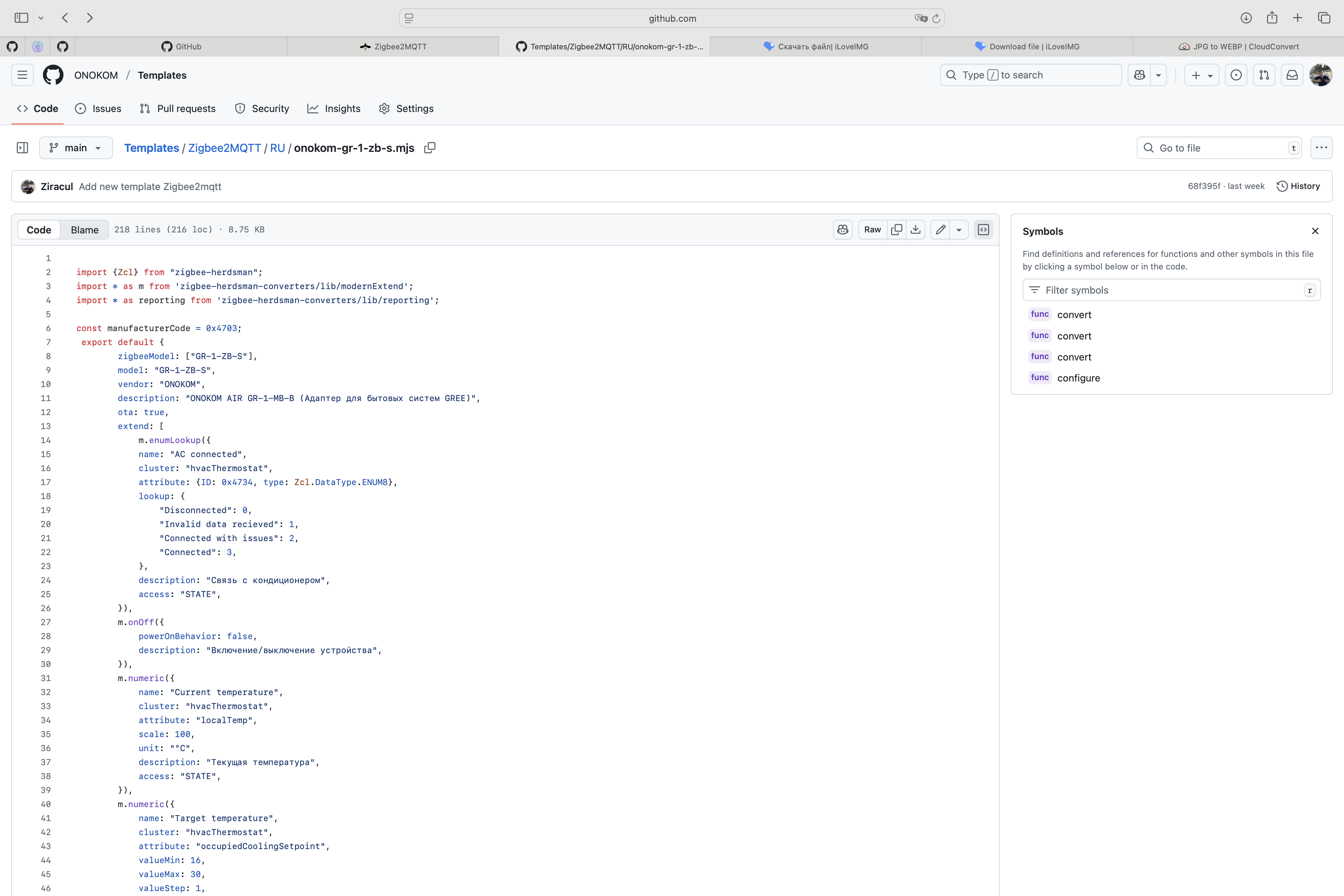Toggle the symbols pane button
Viewport: 1344px width, 896px height.
983,230
